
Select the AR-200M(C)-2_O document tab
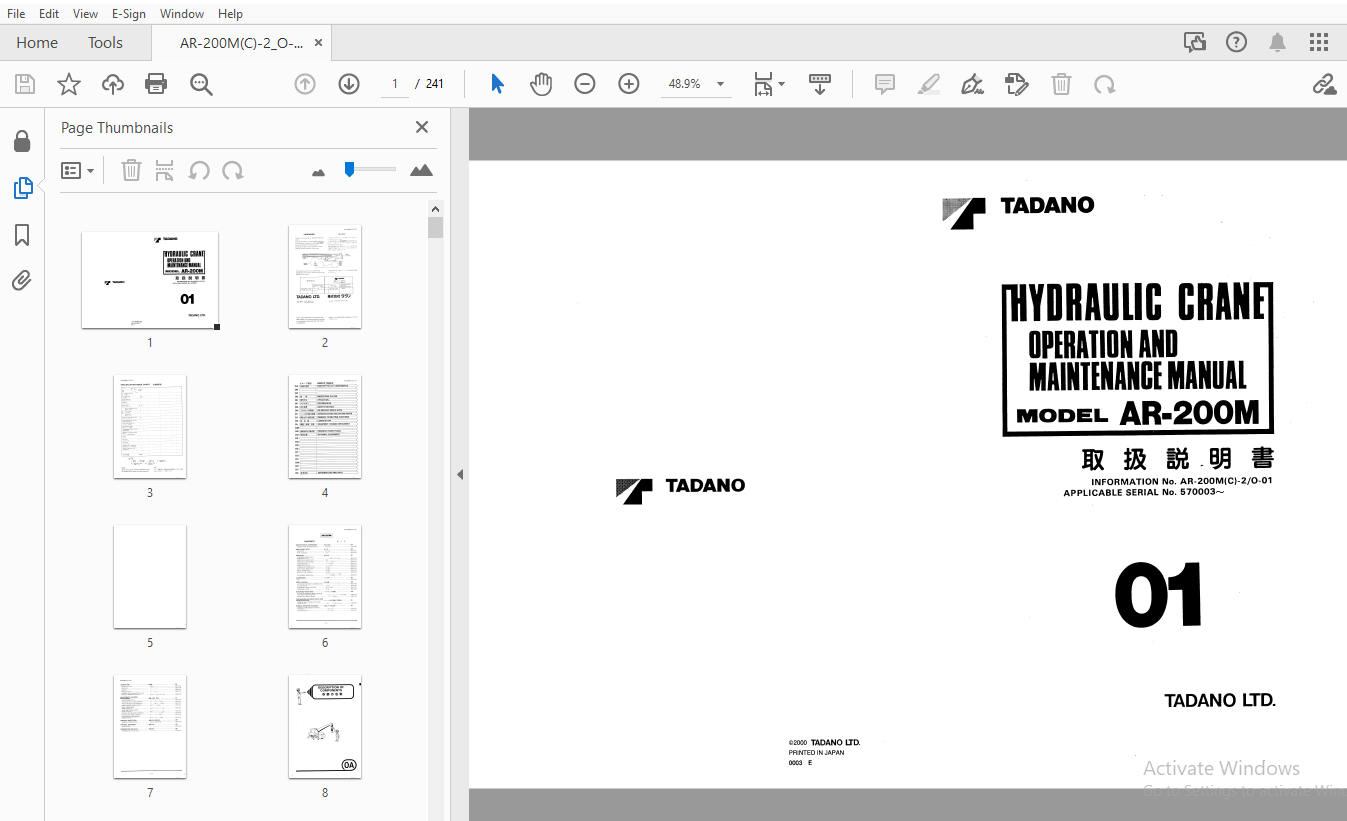[241, 43]
